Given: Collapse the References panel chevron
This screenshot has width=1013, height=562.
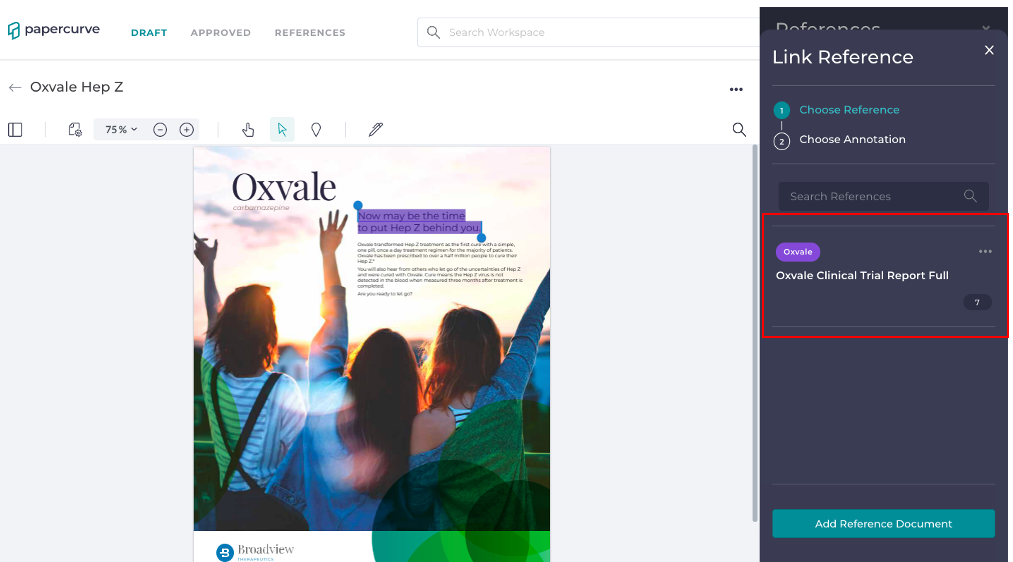Looking at the screenshot, I should tap(986, 28).
